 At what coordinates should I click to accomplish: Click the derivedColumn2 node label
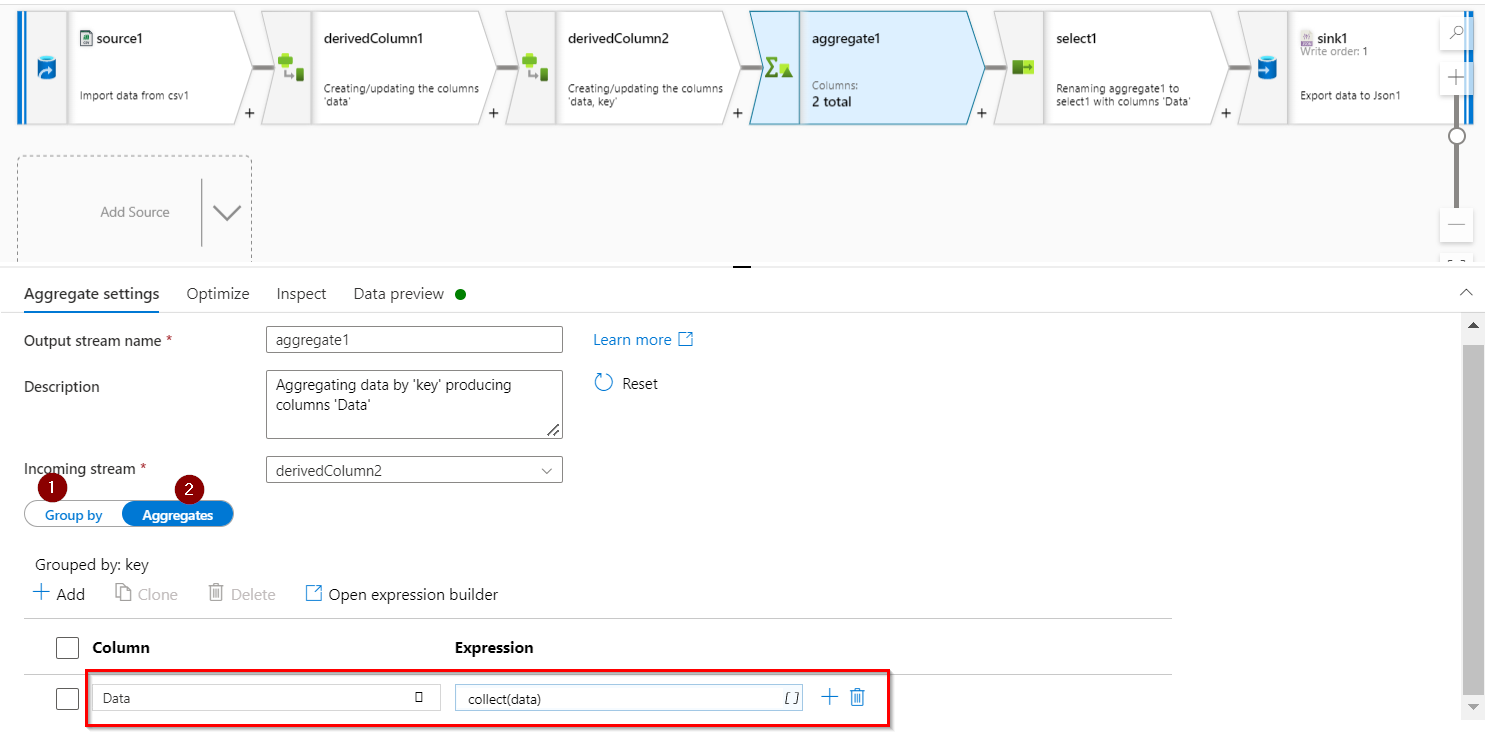coord(618,38)
